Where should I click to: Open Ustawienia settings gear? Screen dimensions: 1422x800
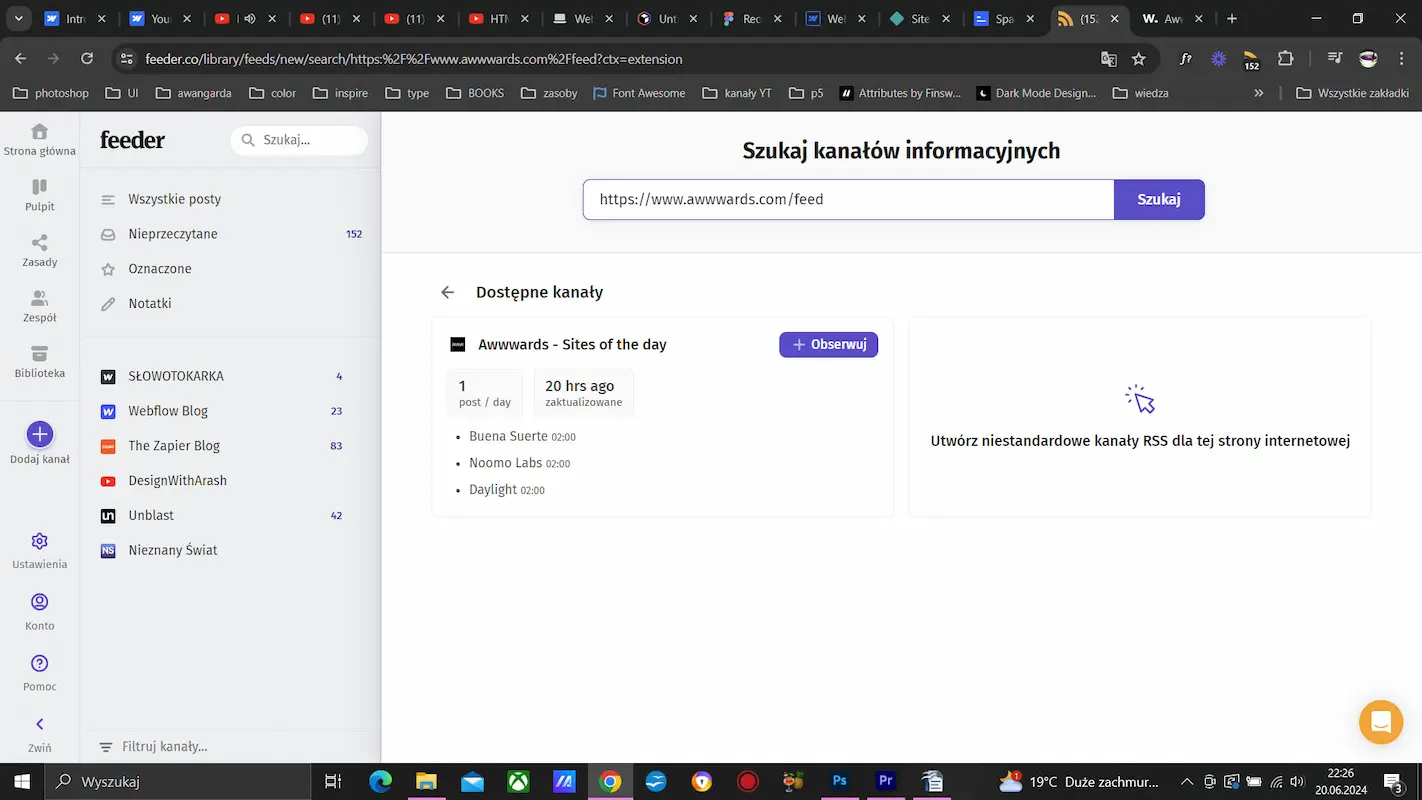[x=39, y=542]
